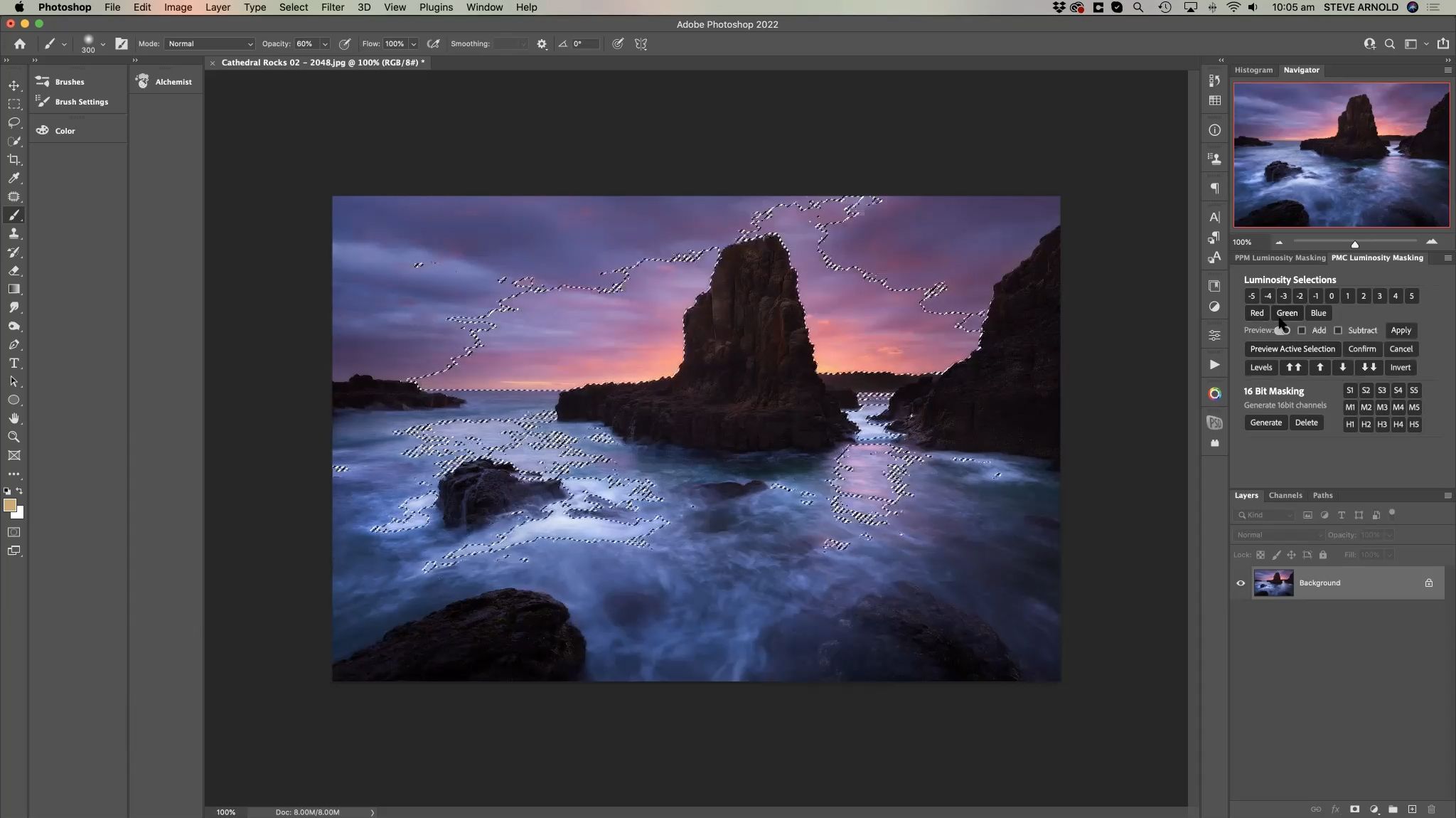The image size is (1456, 818).
Task: Hide the Background layer
Action: click(1241, 583)
